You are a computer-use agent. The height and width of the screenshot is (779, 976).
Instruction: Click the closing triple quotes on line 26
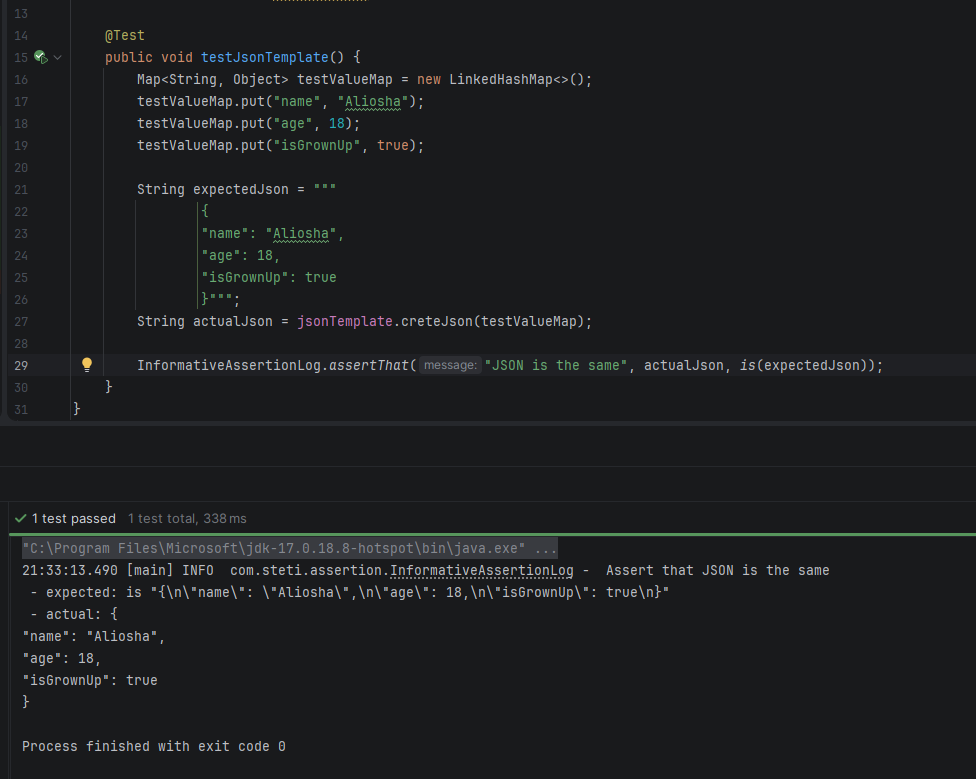(x=221, y=300)
